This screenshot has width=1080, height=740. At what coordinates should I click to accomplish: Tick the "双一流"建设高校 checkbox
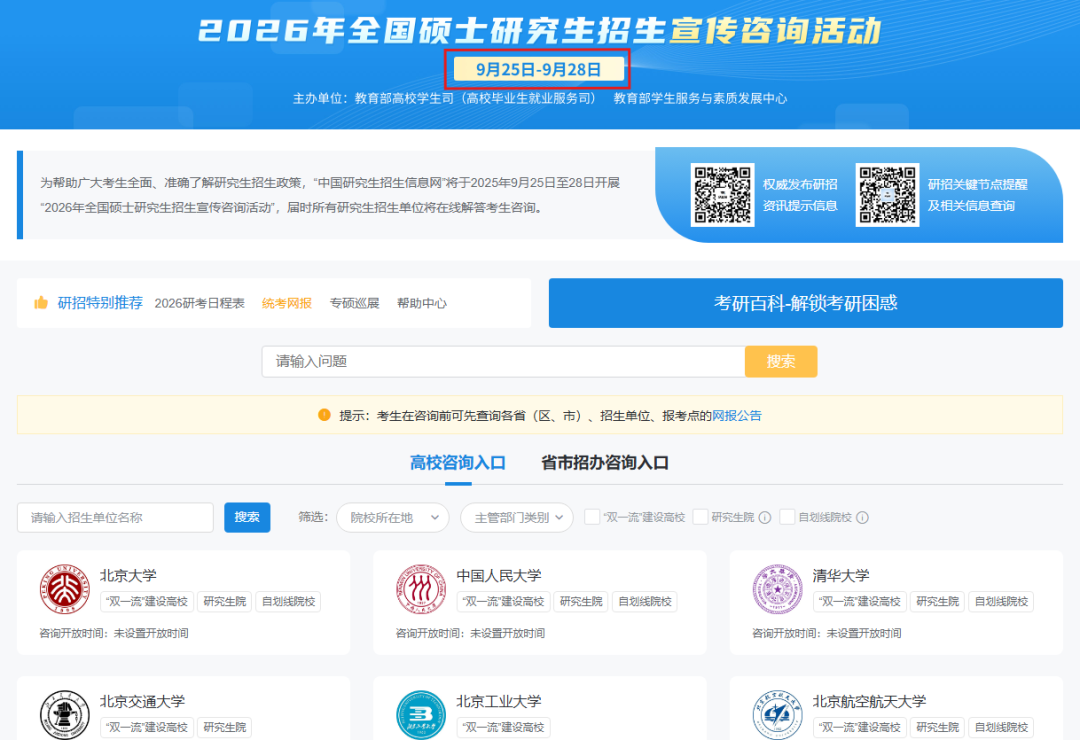592,517
